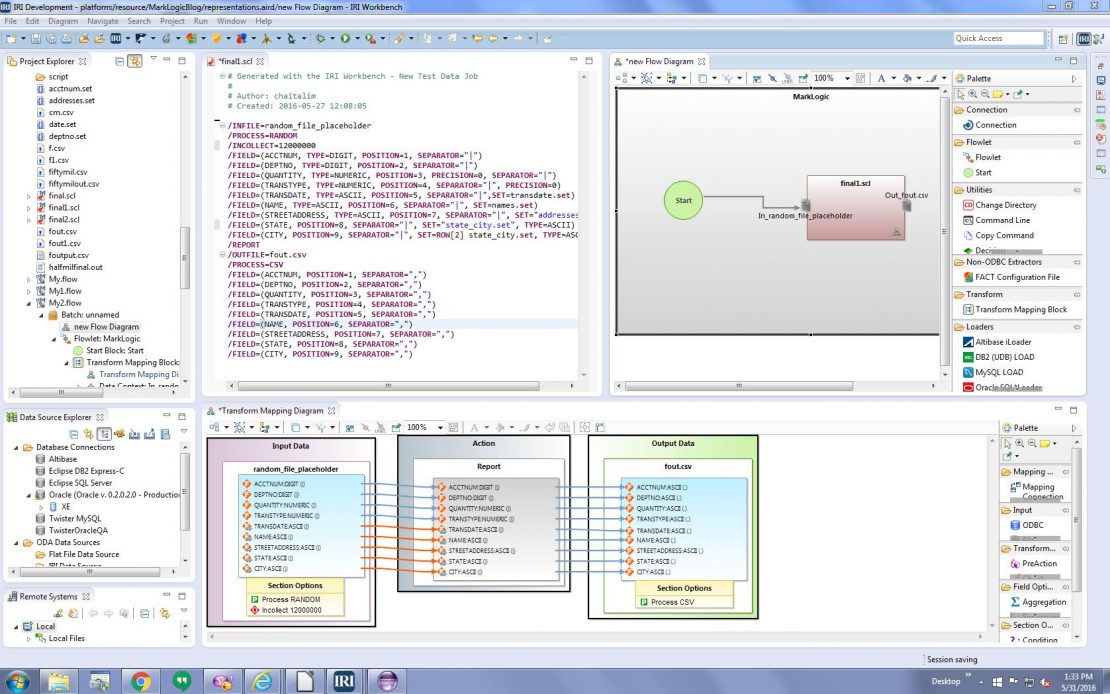
Task: Click the Debug bug icon in the toolbar
Action: [321, 38]
